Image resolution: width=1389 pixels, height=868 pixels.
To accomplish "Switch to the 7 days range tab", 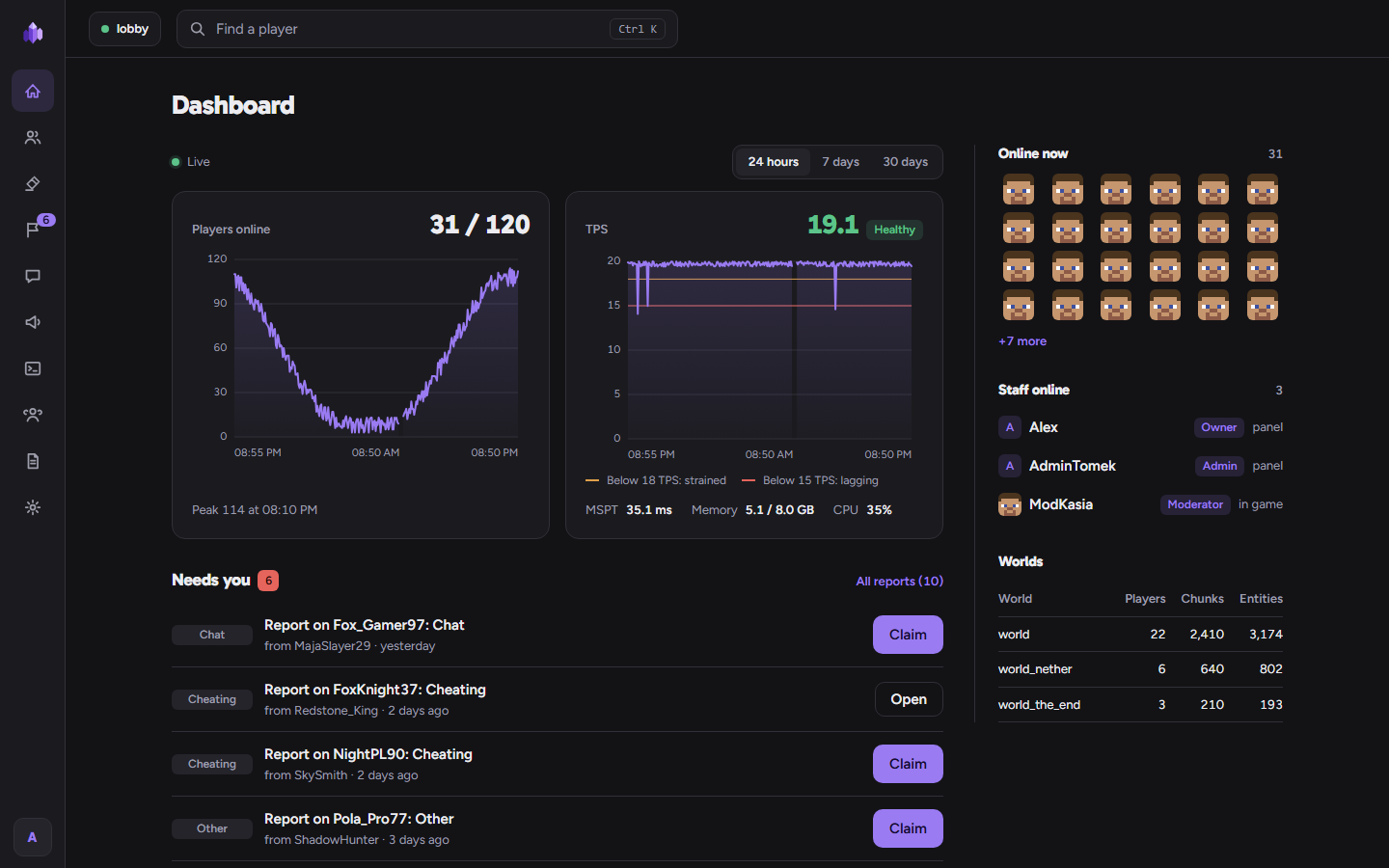I will (840, 162).
